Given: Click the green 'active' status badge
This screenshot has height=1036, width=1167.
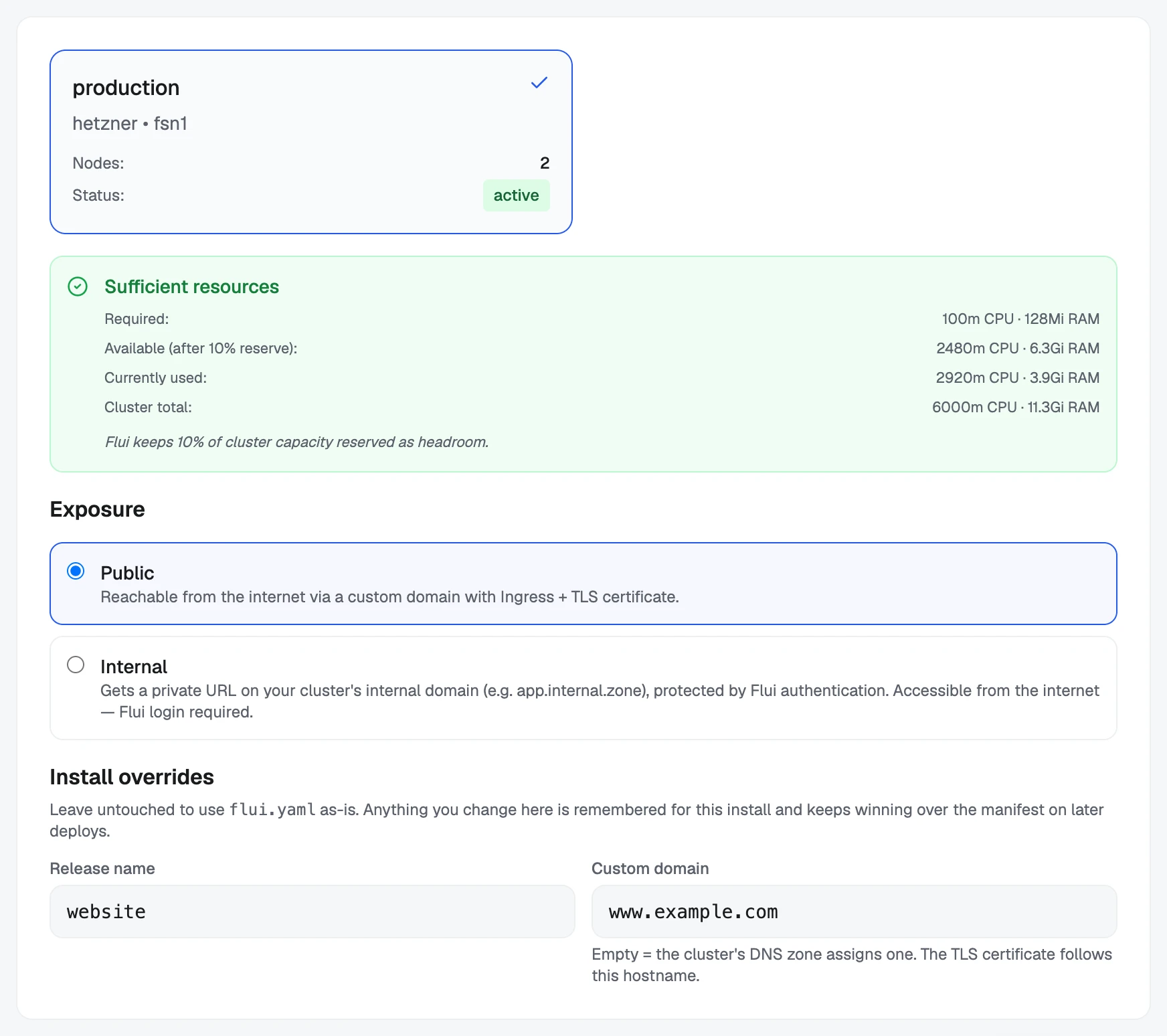Looking at the screenshot, I should [517, 195].
